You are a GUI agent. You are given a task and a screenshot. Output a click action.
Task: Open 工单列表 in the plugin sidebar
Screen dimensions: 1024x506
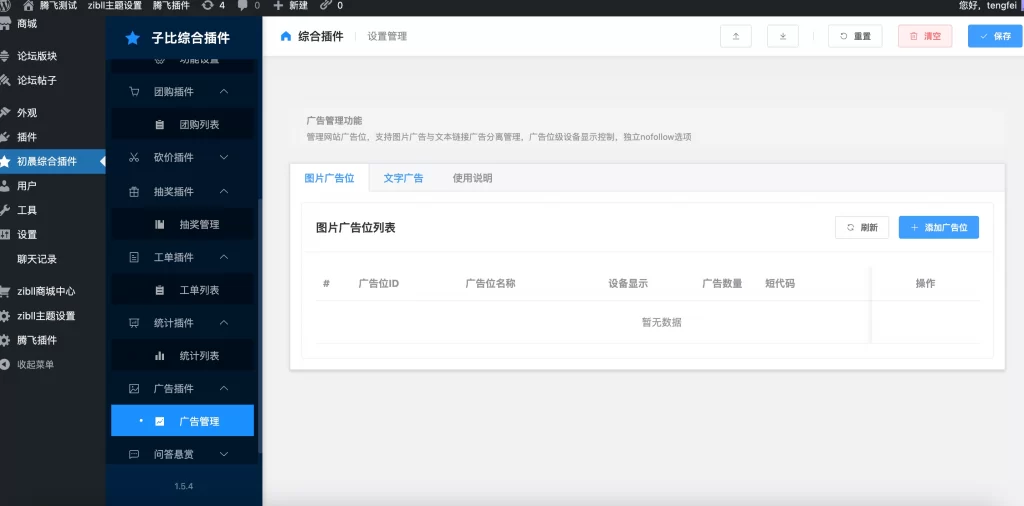pos(198,290)
